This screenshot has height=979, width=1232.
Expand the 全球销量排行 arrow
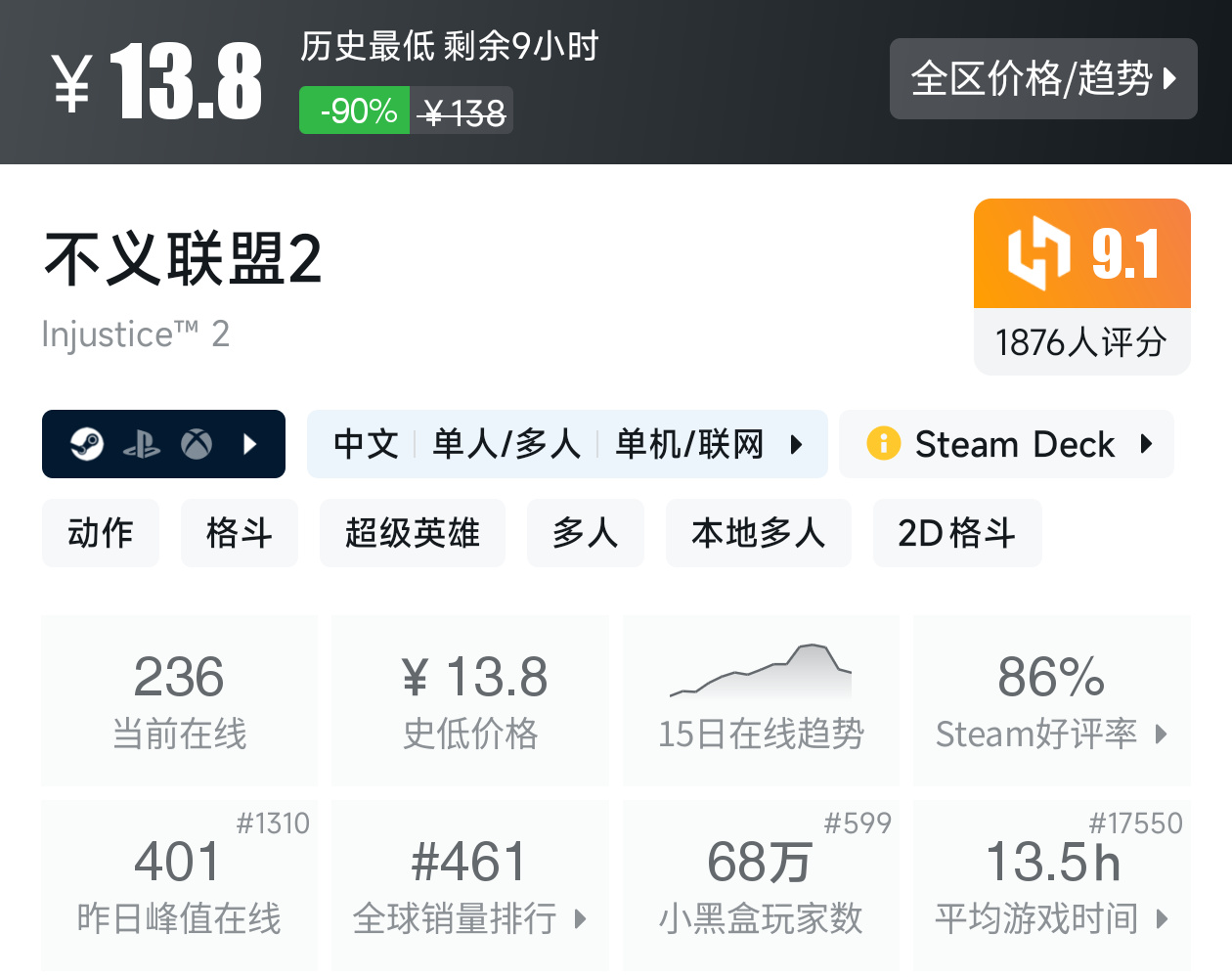click(581, 919)
